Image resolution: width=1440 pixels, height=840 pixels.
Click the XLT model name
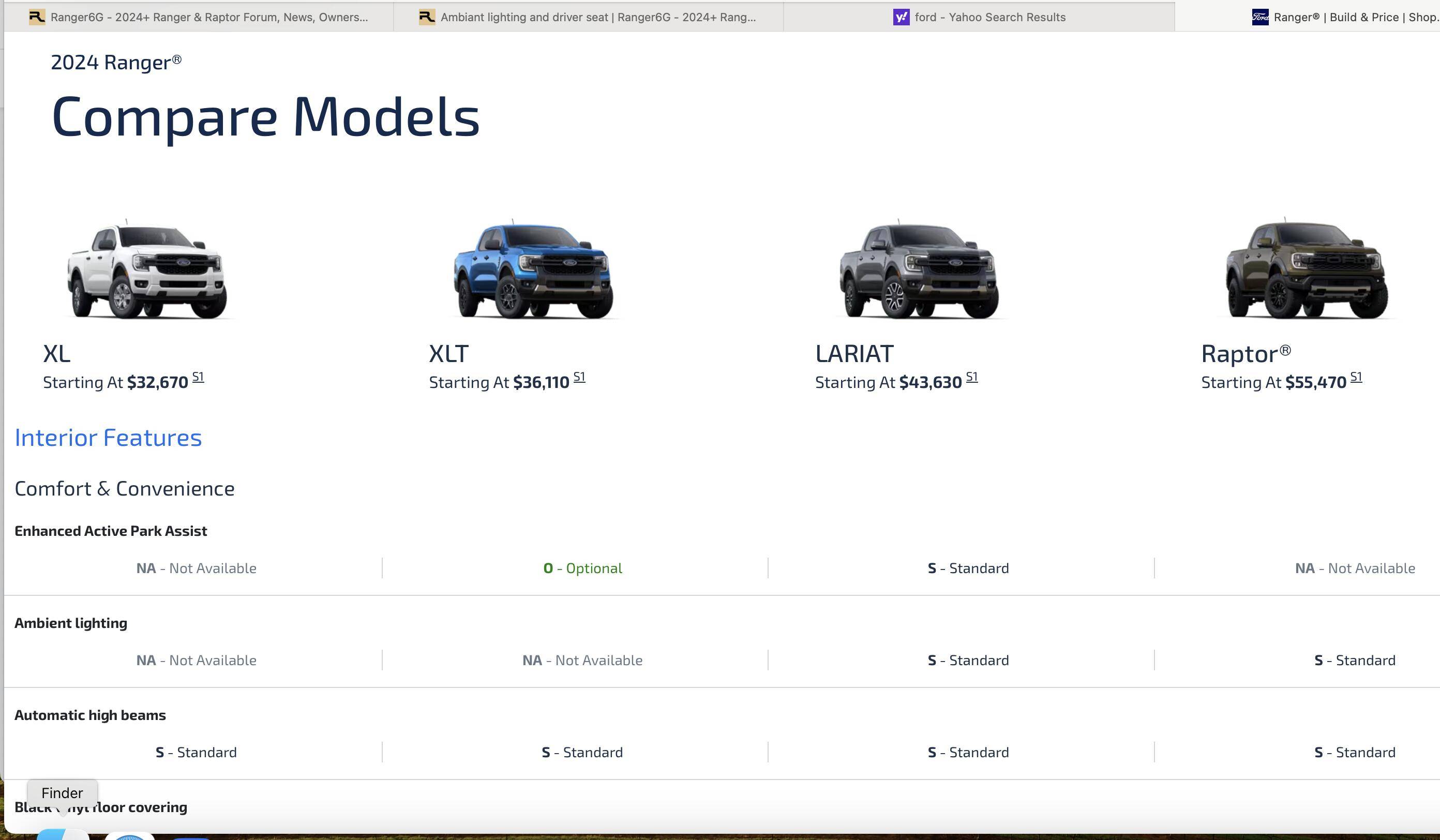coord(448,354)
